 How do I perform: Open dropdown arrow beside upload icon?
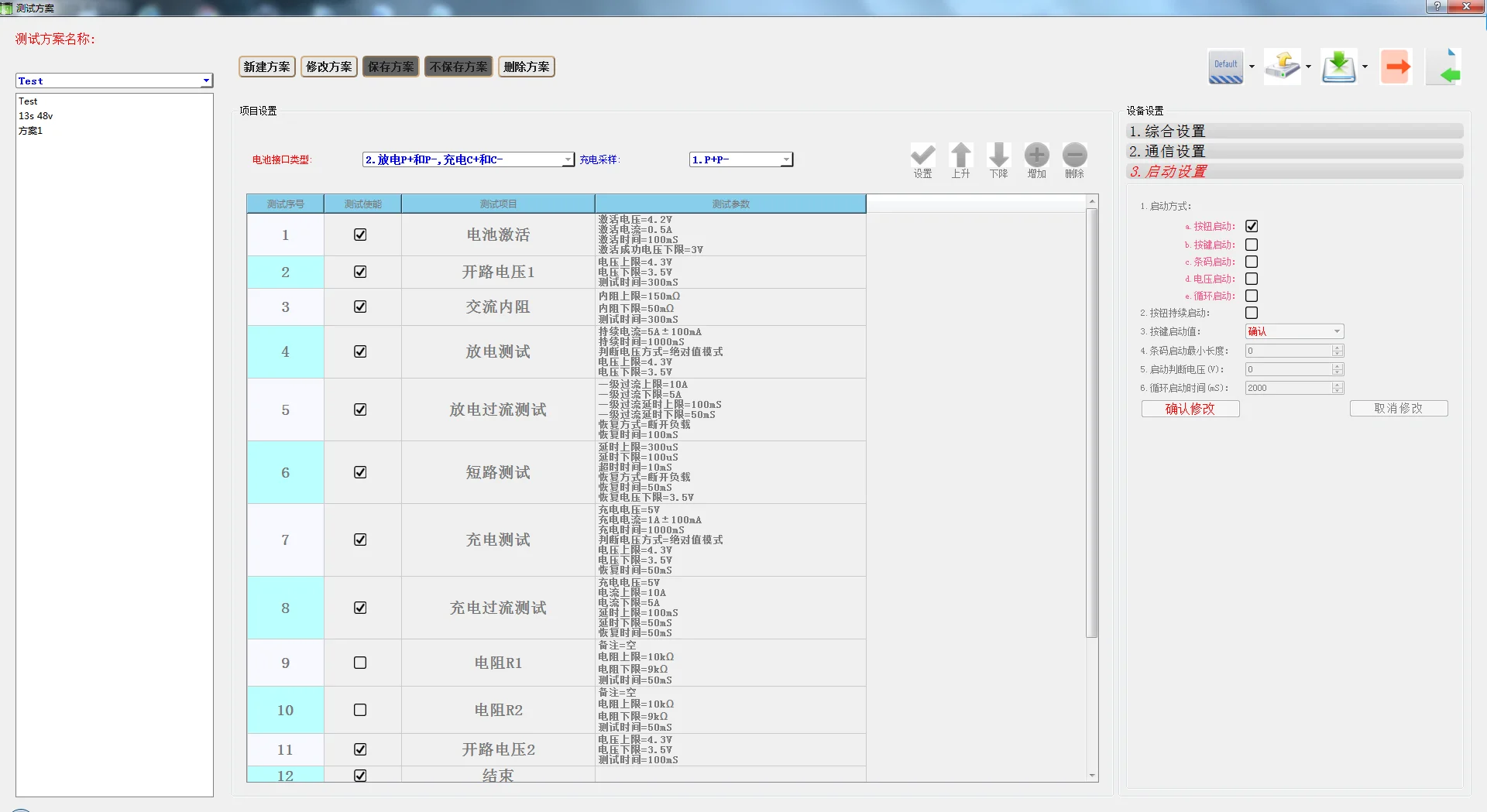[x=1308, y=67]
